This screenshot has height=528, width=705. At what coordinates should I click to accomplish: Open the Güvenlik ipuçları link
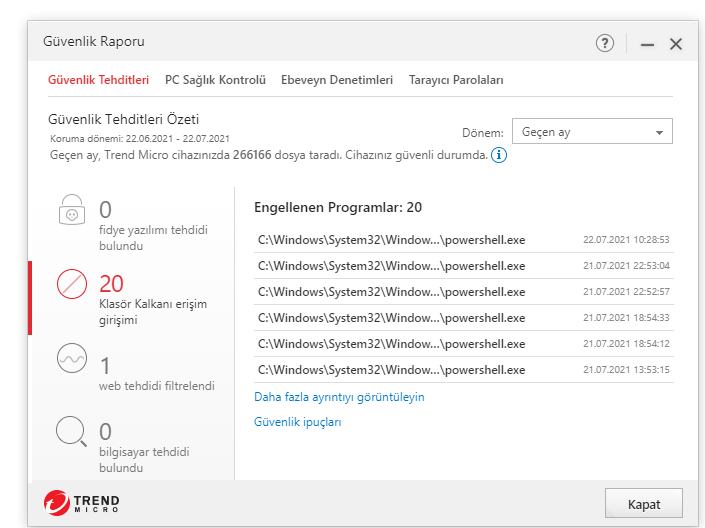coord(298,422)
